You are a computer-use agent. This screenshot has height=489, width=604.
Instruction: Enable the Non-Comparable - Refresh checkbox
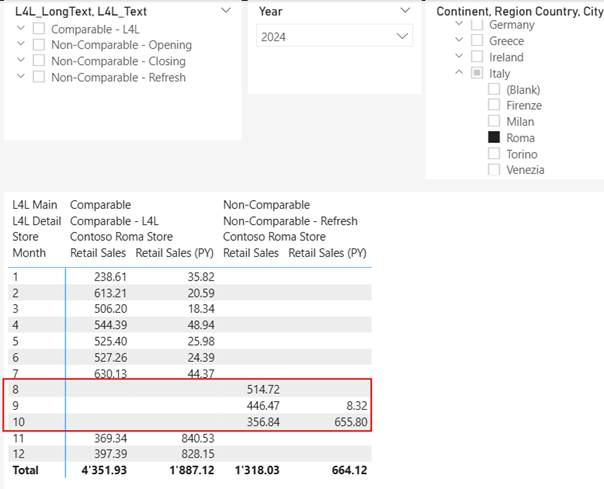pyautogui.click(x=39, y=77)
